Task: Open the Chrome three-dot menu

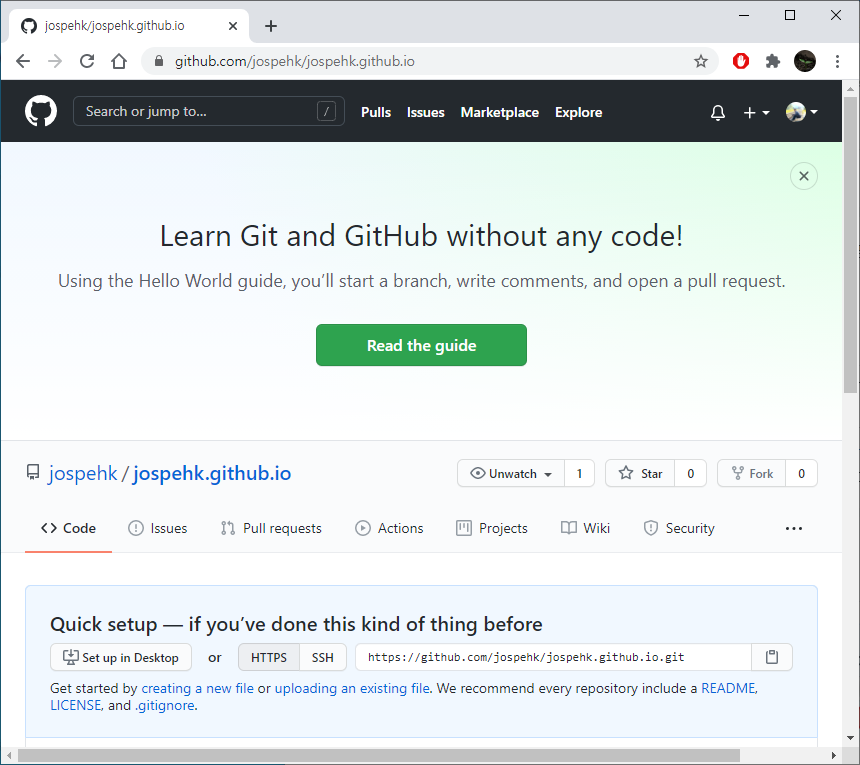Action: tap(837, 61)
